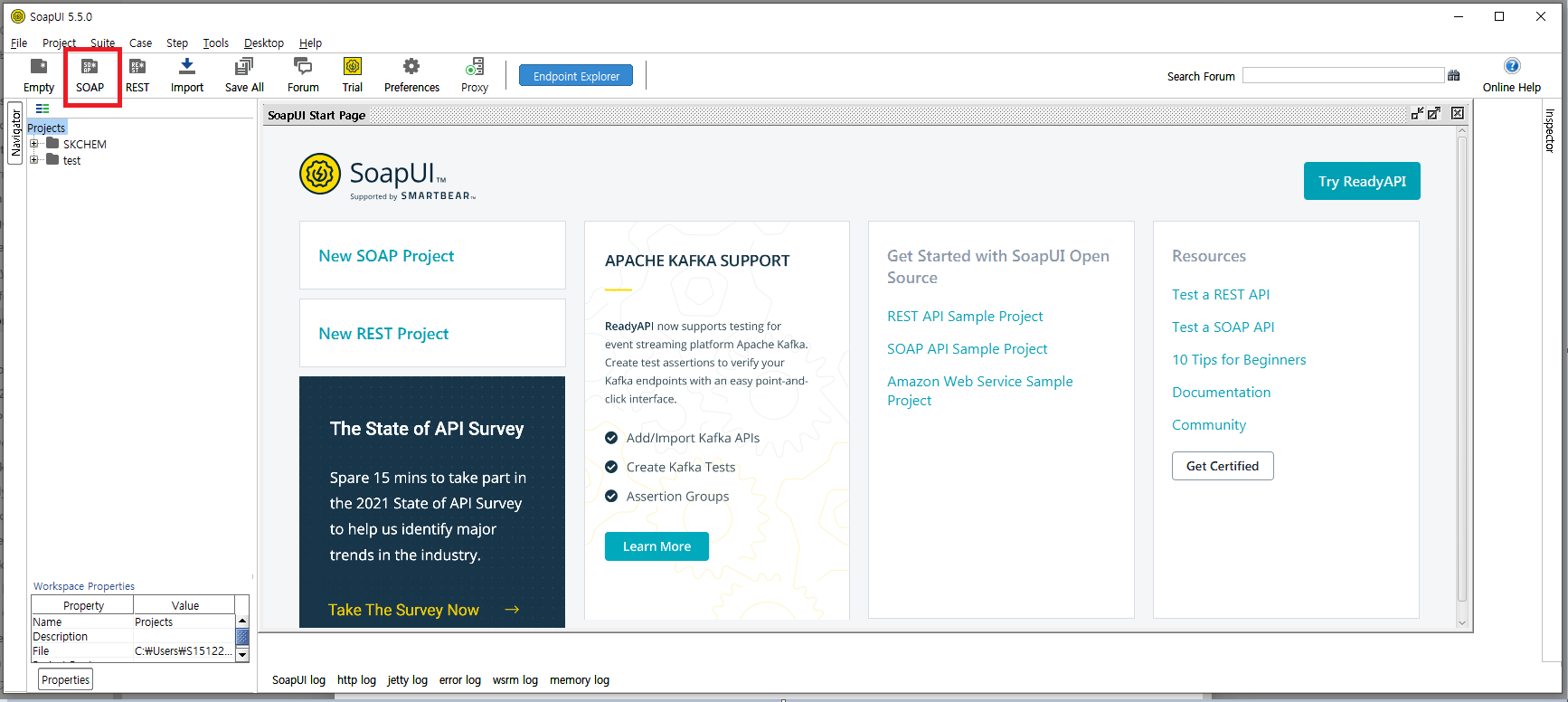Open the Step menu
The image size is (1568, 702).
click(177, 43)
